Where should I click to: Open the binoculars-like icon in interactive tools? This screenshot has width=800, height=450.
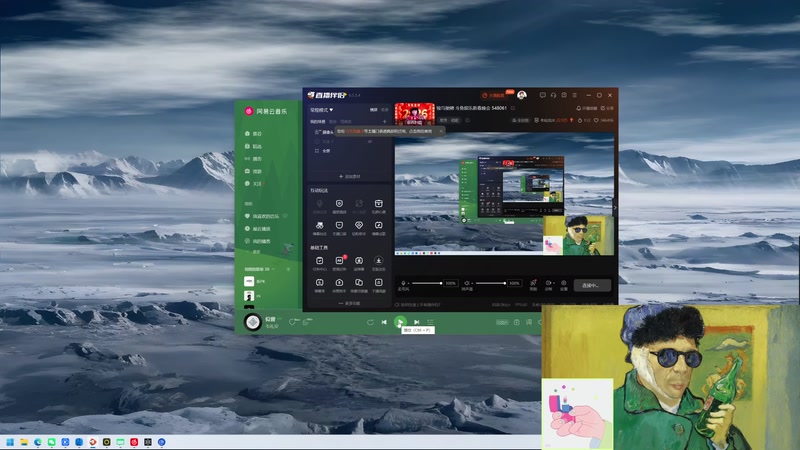click(319, 225)
